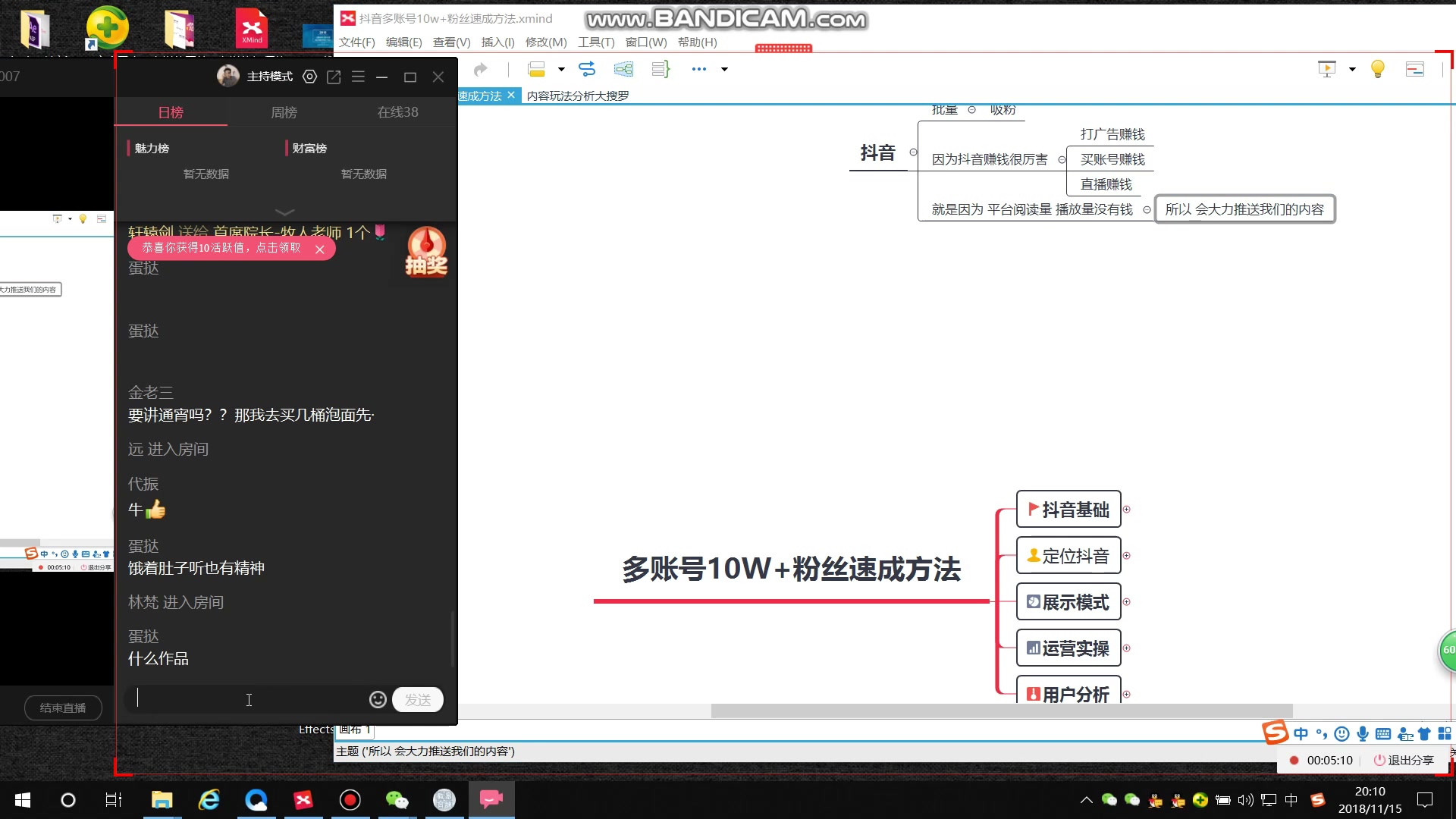The image size is (1456, 819).
Task: Dismiss the 恭喜你获得10活跃值 notification
Action: 320,249
